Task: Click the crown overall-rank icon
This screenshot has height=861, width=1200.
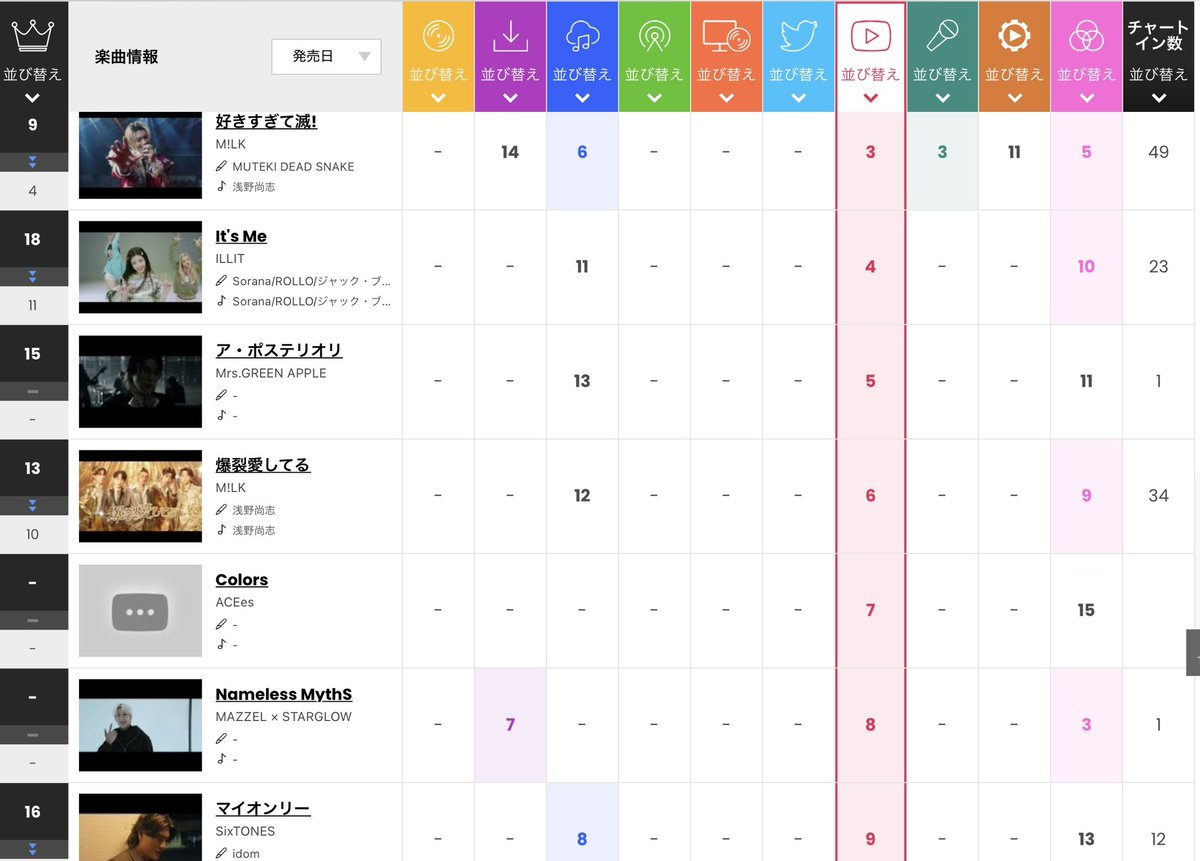Action: pyautogui.click(x=32, y=35)
